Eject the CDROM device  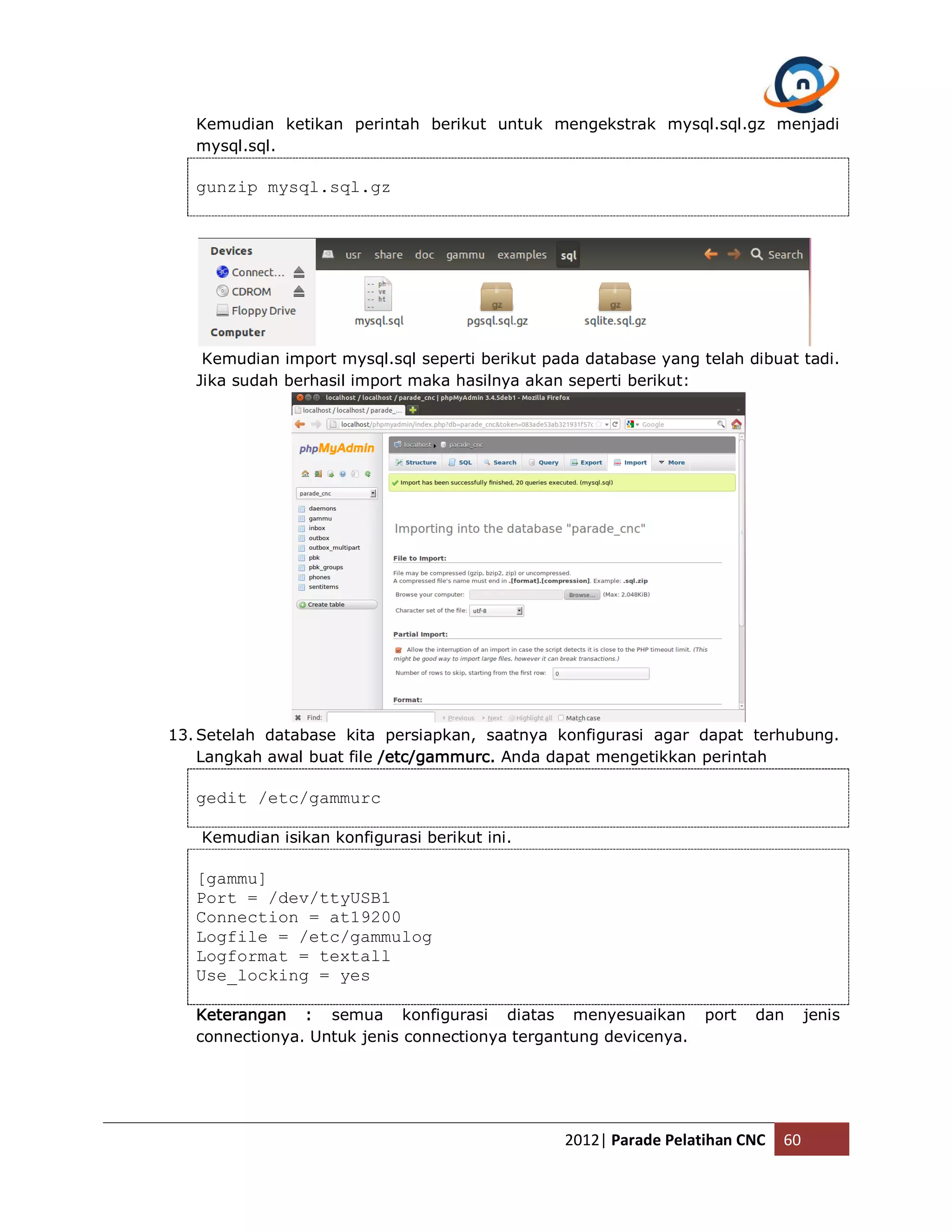point(299,291)
